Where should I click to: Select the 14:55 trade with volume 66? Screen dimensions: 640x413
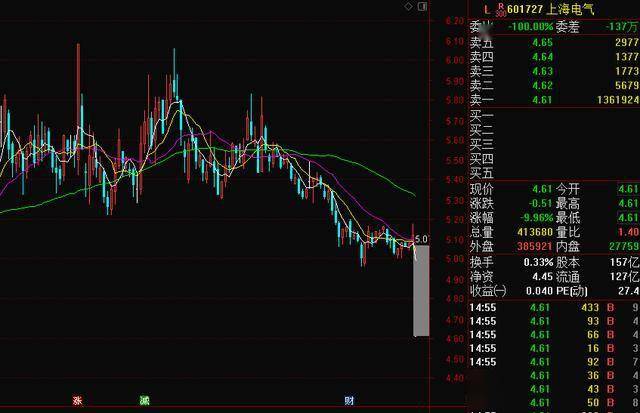pos(554,335)
